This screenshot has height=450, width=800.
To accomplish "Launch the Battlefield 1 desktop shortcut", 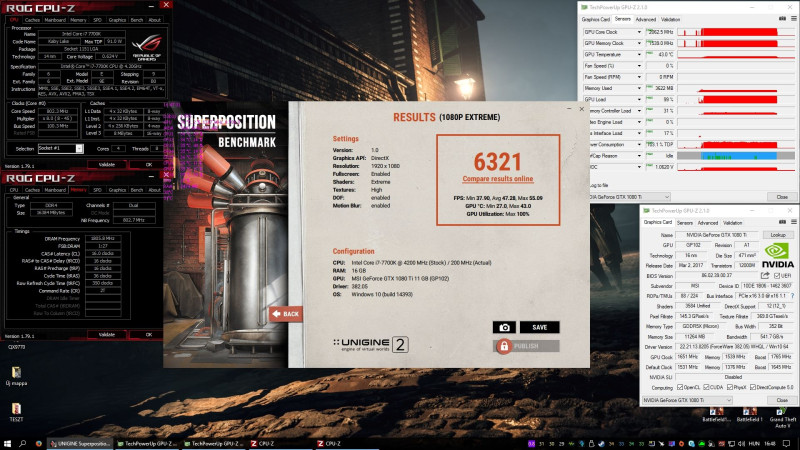I will (x=749, y=415).
